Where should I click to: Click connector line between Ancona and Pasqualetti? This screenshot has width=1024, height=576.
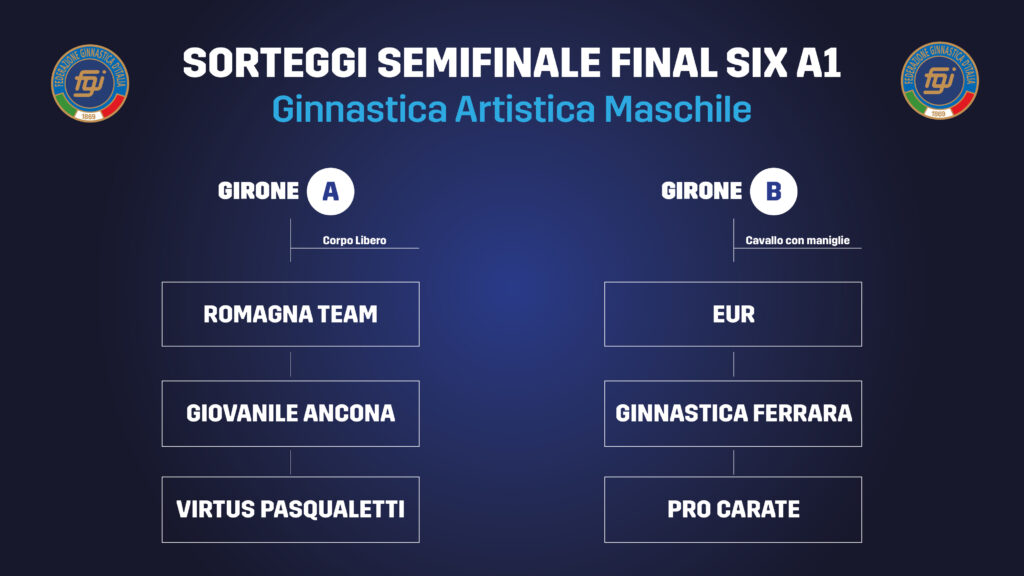point(291,462)
